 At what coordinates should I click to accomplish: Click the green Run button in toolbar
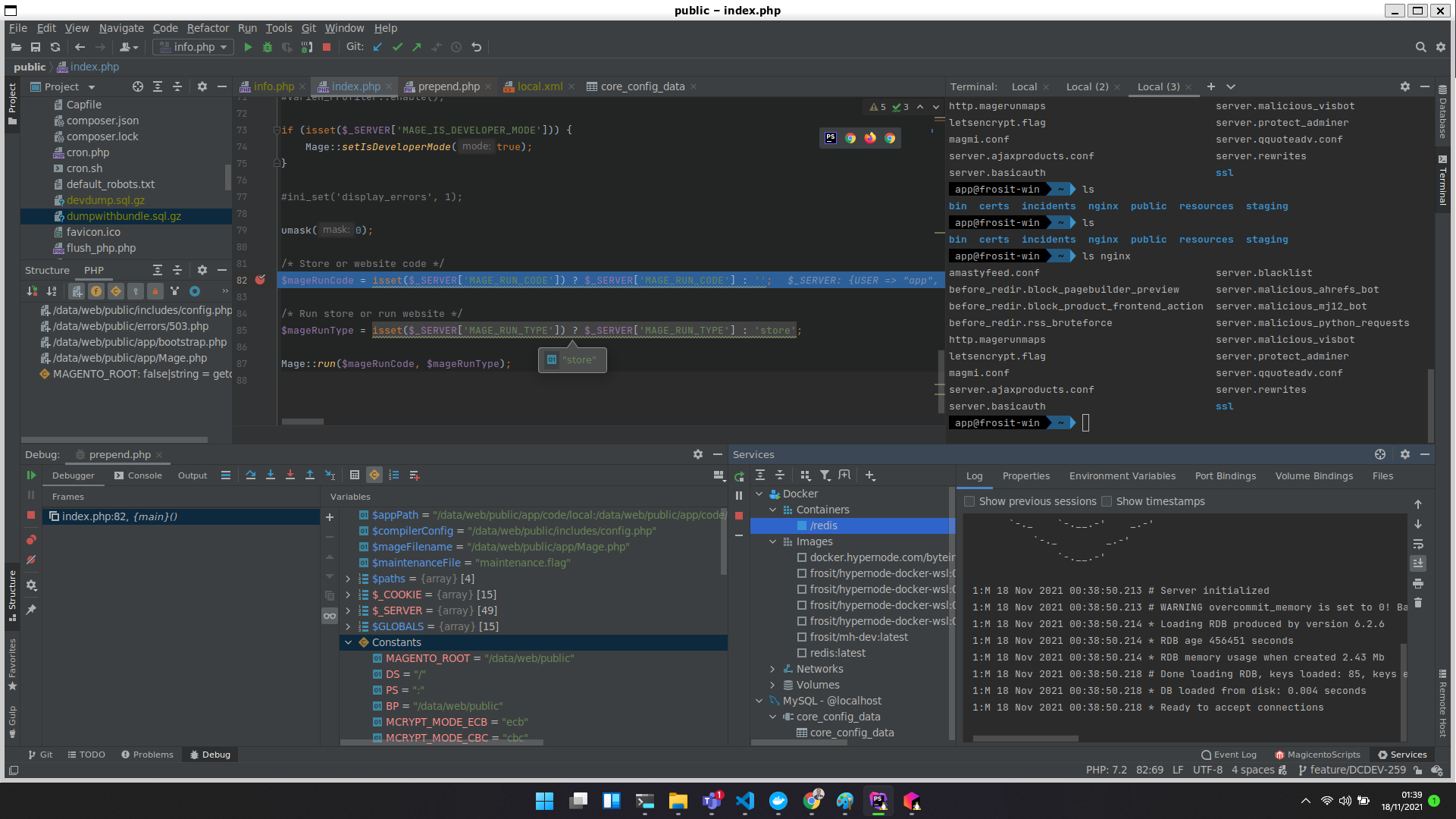pyautogui.click(x=248, y=47)
